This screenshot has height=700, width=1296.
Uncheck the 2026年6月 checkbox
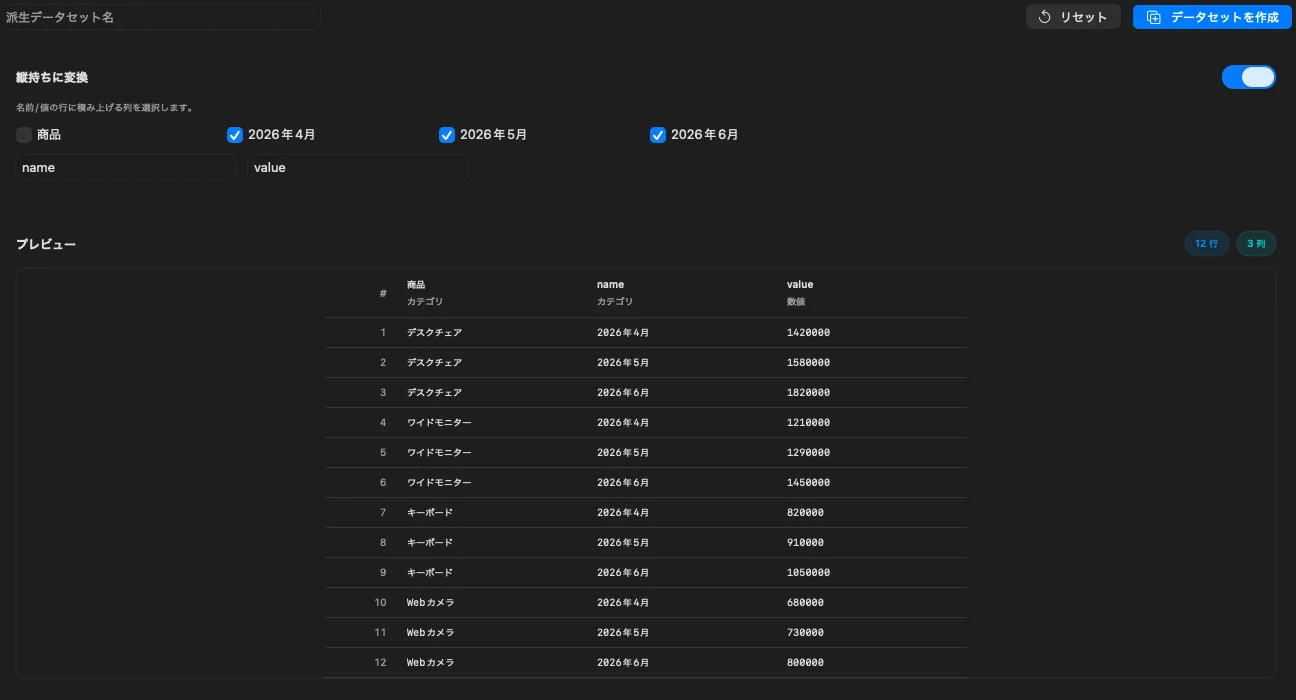658,135
